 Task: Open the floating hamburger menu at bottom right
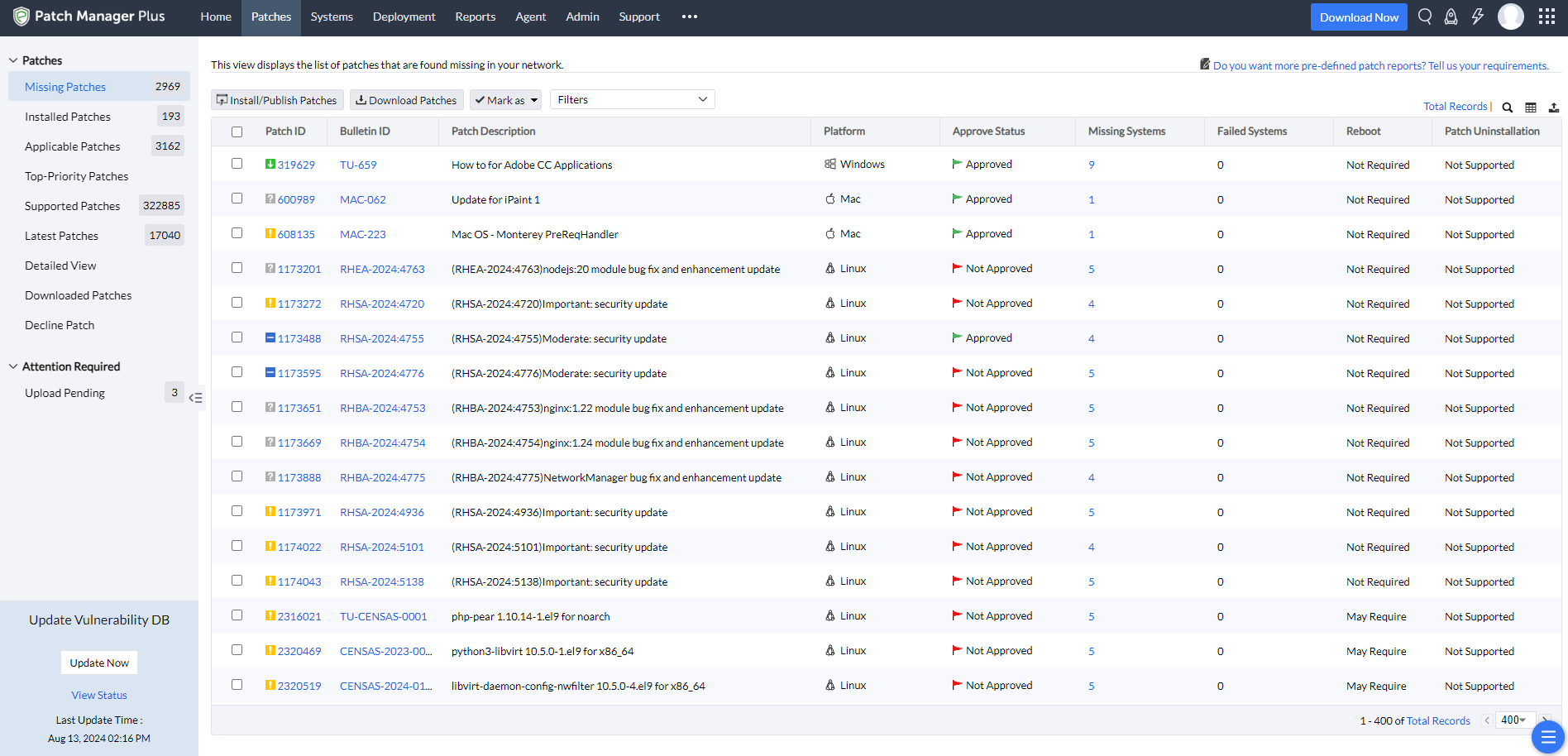[x=1548, y=736]
